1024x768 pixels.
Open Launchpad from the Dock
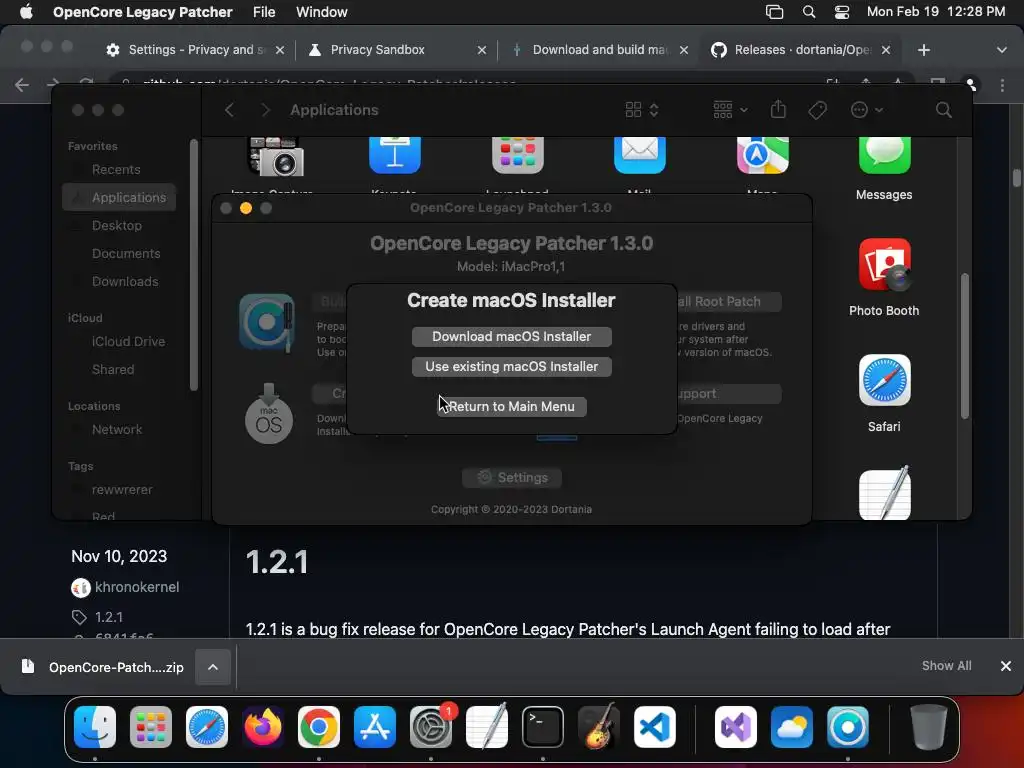click(x=151, y=727)
